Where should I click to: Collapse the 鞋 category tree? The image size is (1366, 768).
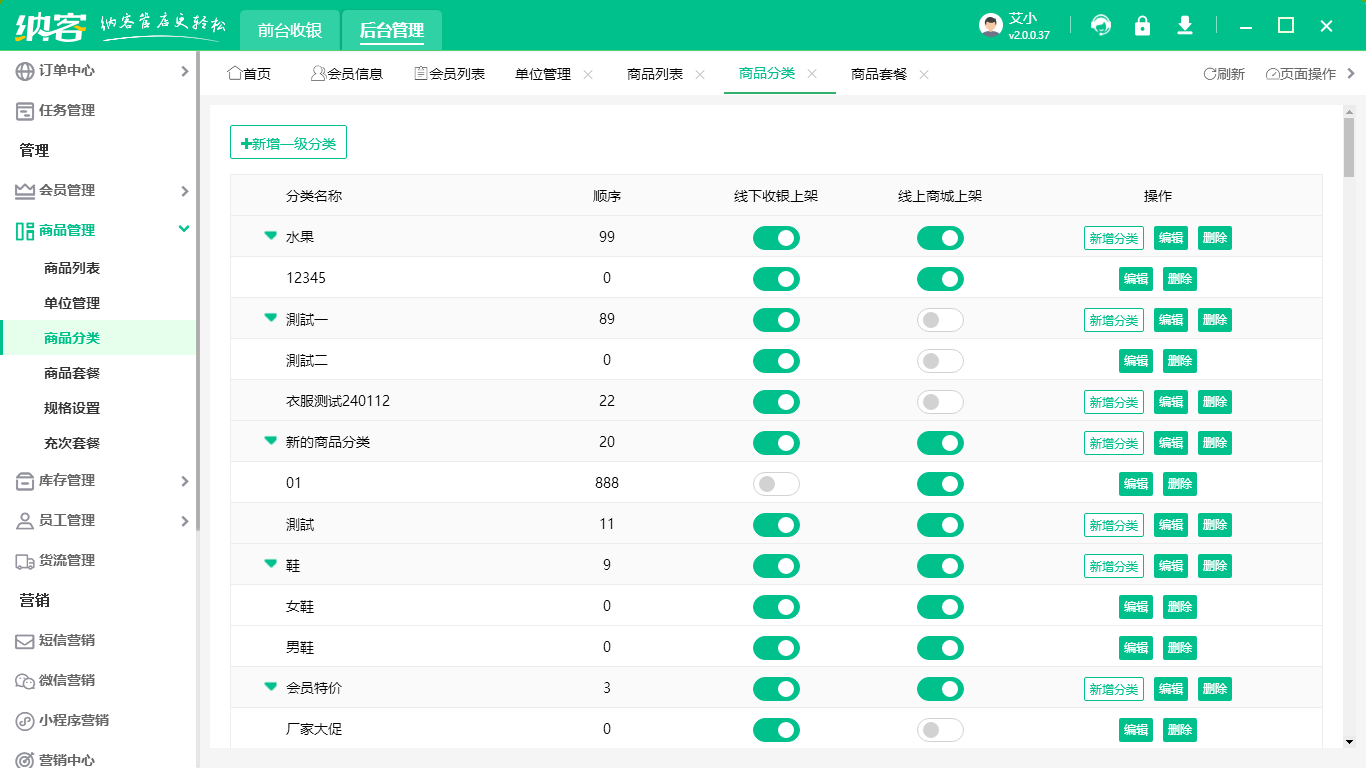(x=269, y=565)
